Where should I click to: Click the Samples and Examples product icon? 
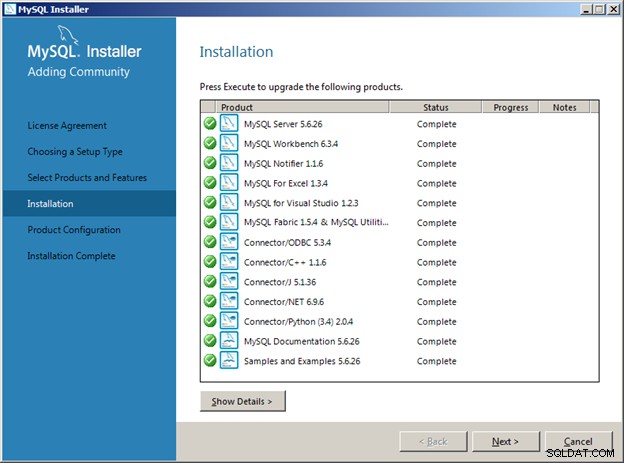point(229,360)
